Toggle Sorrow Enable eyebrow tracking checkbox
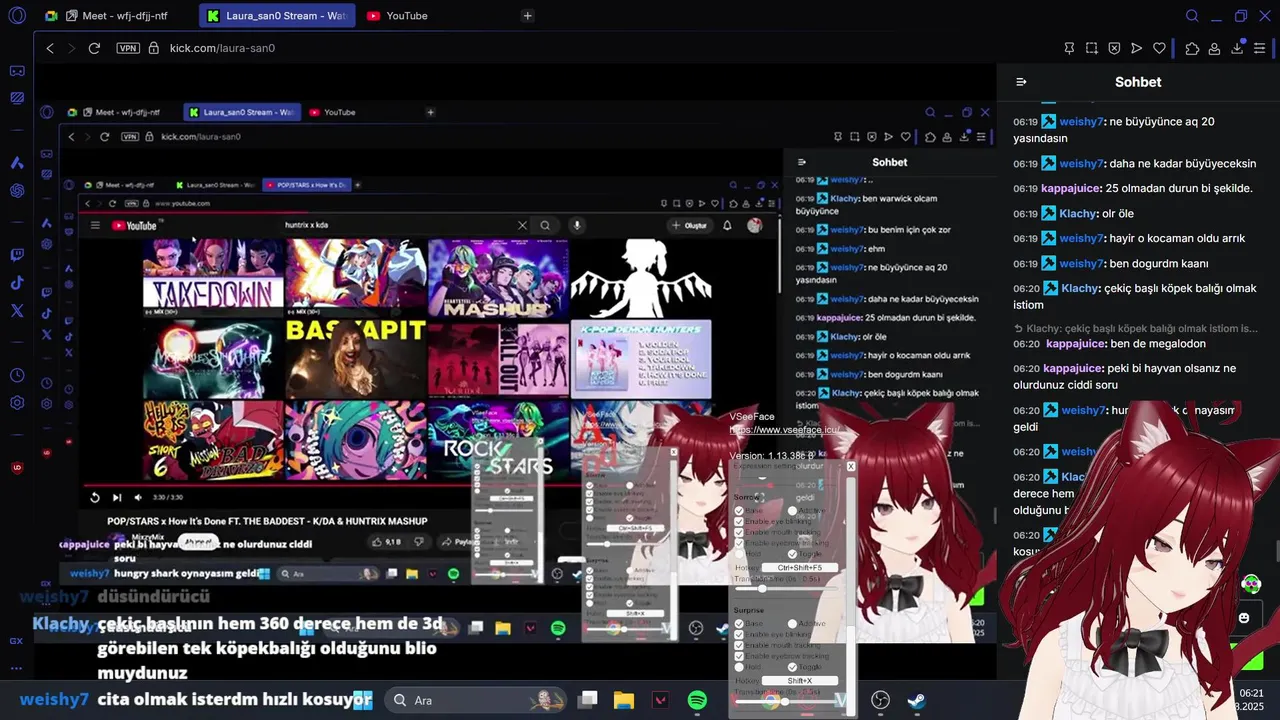This screenshot has height=720, width=1280. click(x=739, y=543)
